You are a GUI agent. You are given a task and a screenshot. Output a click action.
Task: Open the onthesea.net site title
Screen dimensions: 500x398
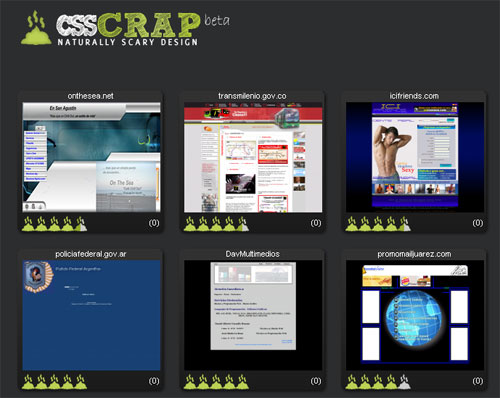tap(90, 96)
